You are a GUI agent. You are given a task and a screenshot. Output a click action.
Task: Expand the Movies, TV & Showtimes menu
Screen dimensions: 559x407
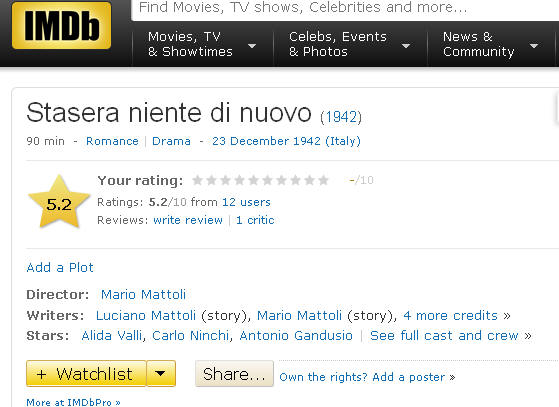(202, 44)
